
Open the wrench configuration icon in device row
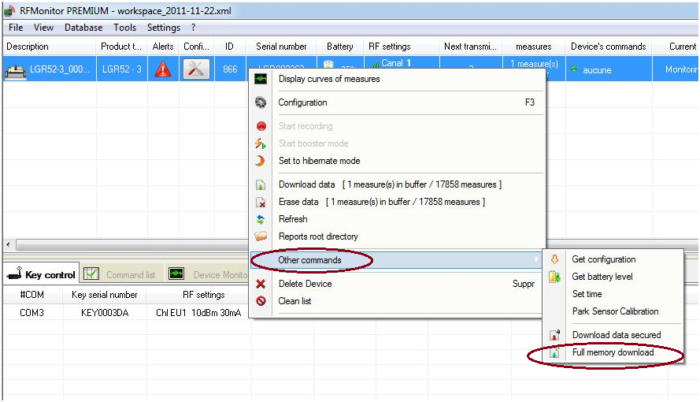(196, 69)
